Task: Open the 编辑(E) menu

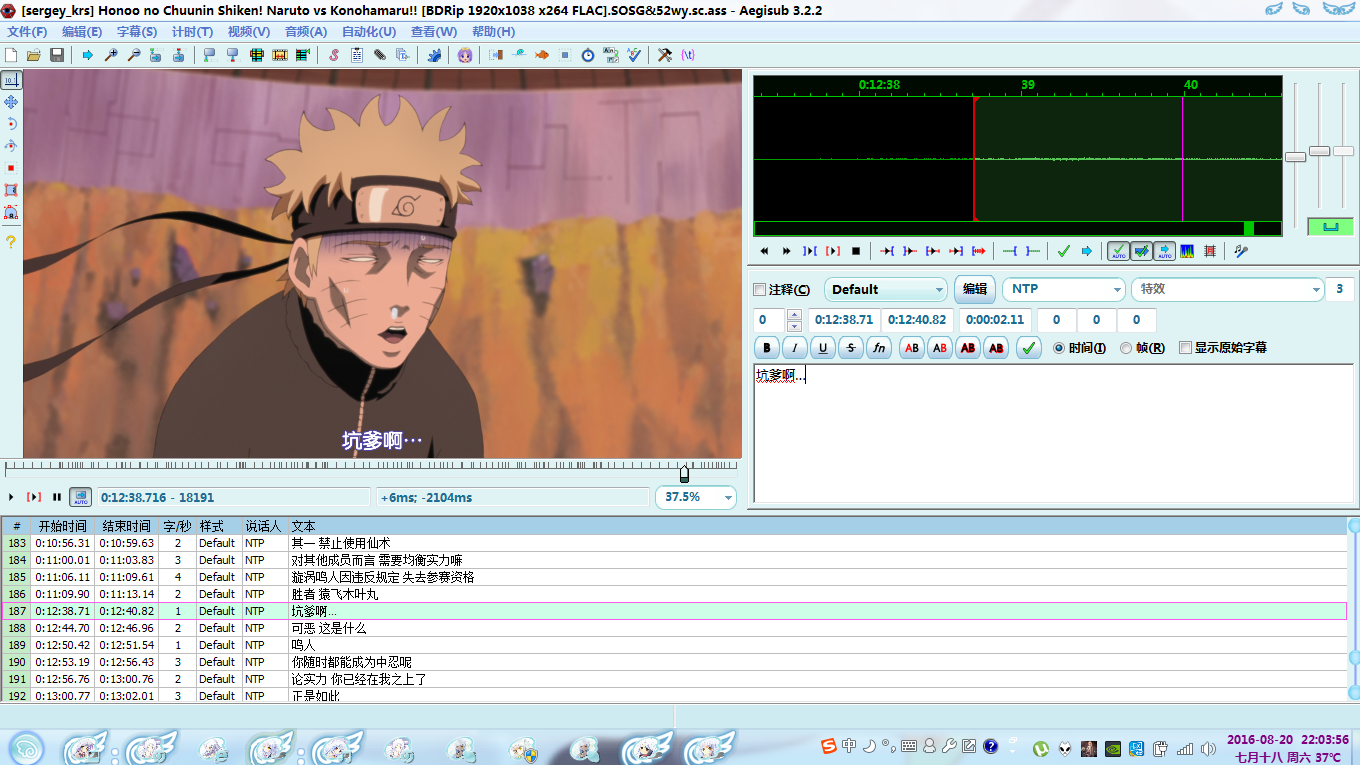Action: (x=82, y=31)
